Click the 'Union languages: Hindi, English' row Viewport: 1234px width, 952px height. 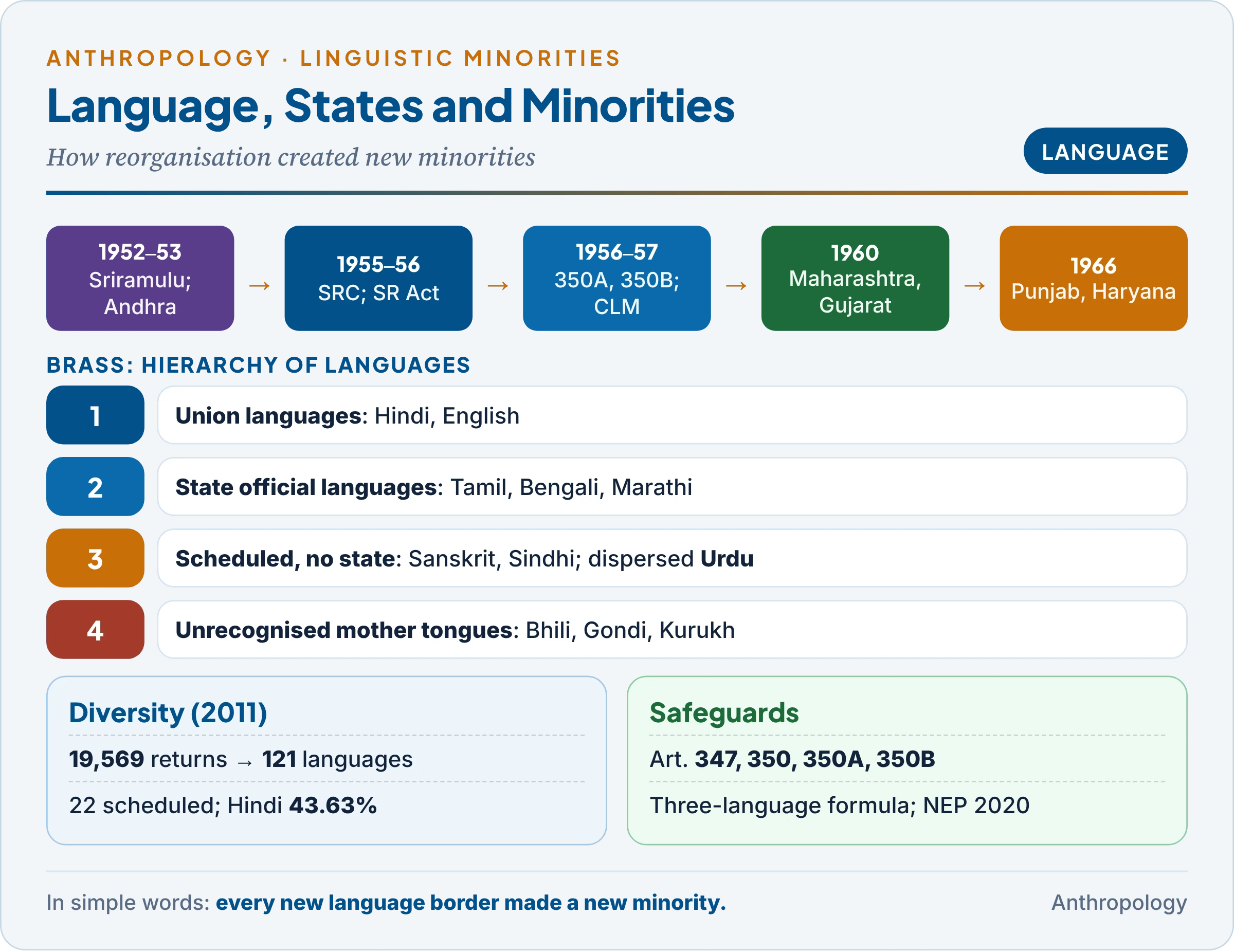click(x=672, y=415)
